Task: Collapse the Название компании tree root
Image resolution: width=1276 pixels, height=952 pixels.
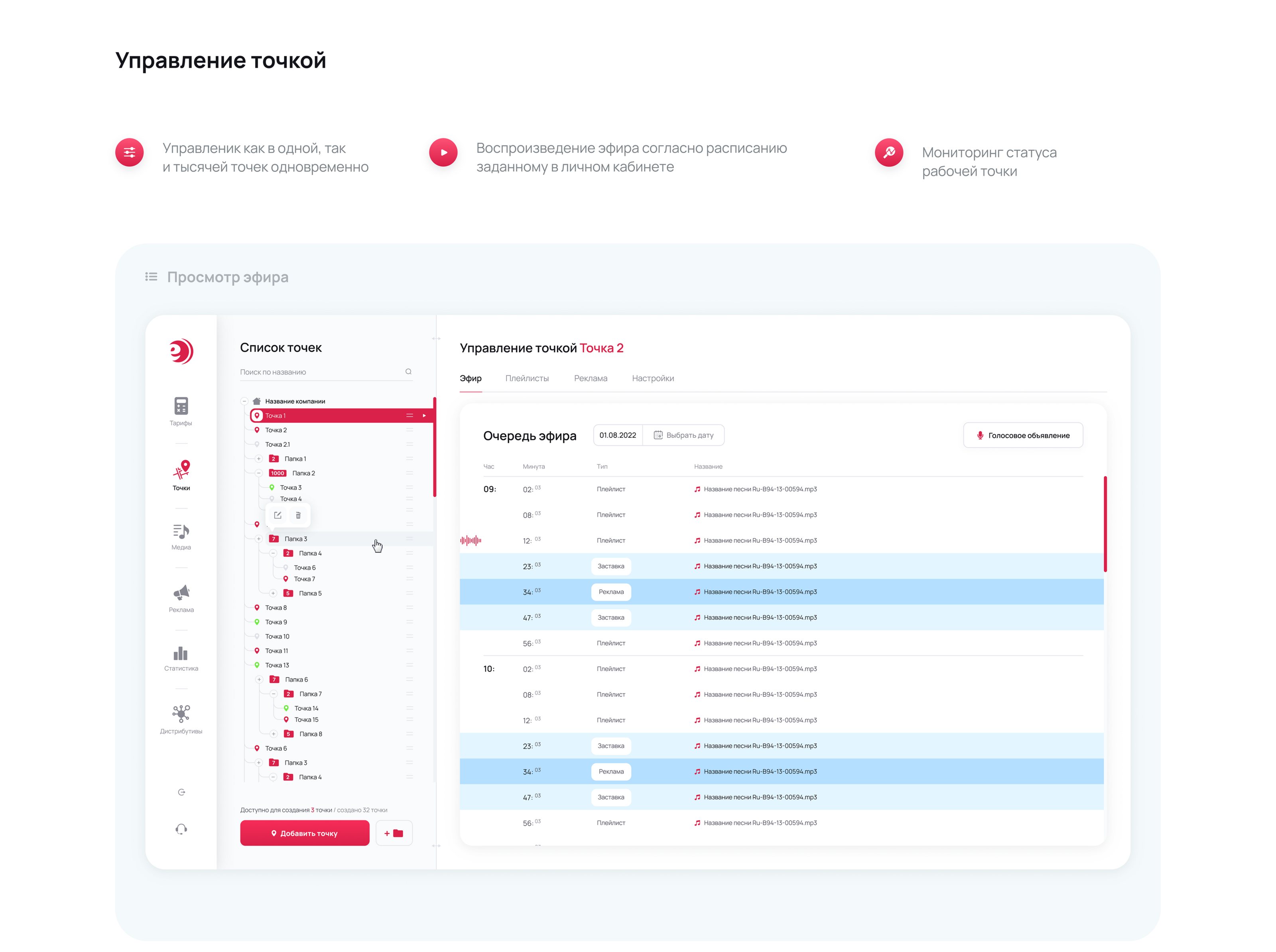Action: click(244, 401)
